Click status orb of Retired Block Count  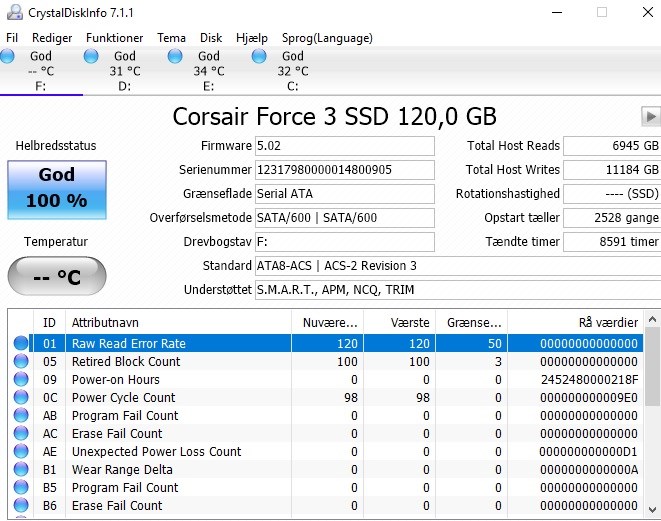pos(21,361)
